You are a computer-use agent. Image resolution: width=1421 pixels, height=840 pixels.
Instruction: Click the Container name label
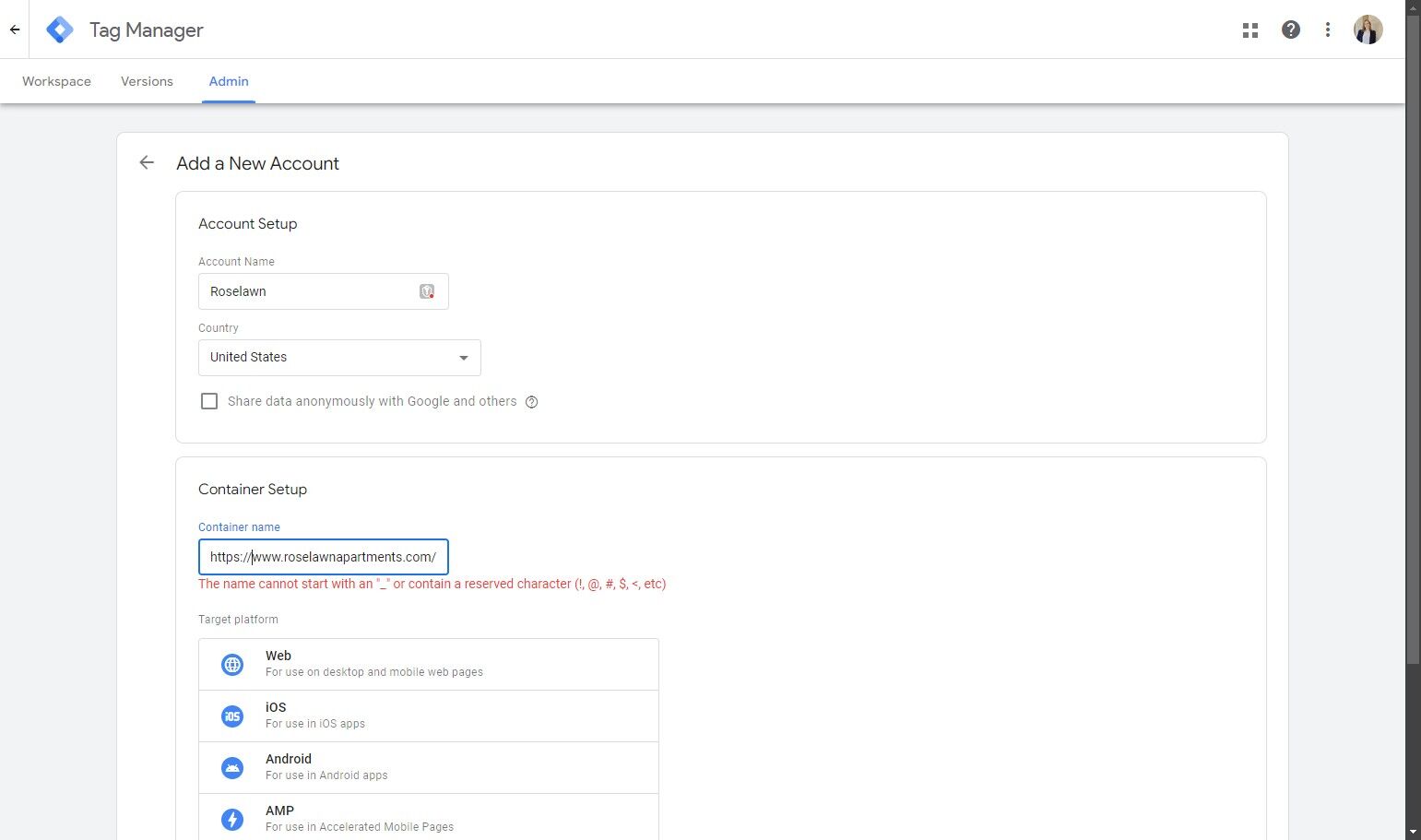[x=239, y=527]
